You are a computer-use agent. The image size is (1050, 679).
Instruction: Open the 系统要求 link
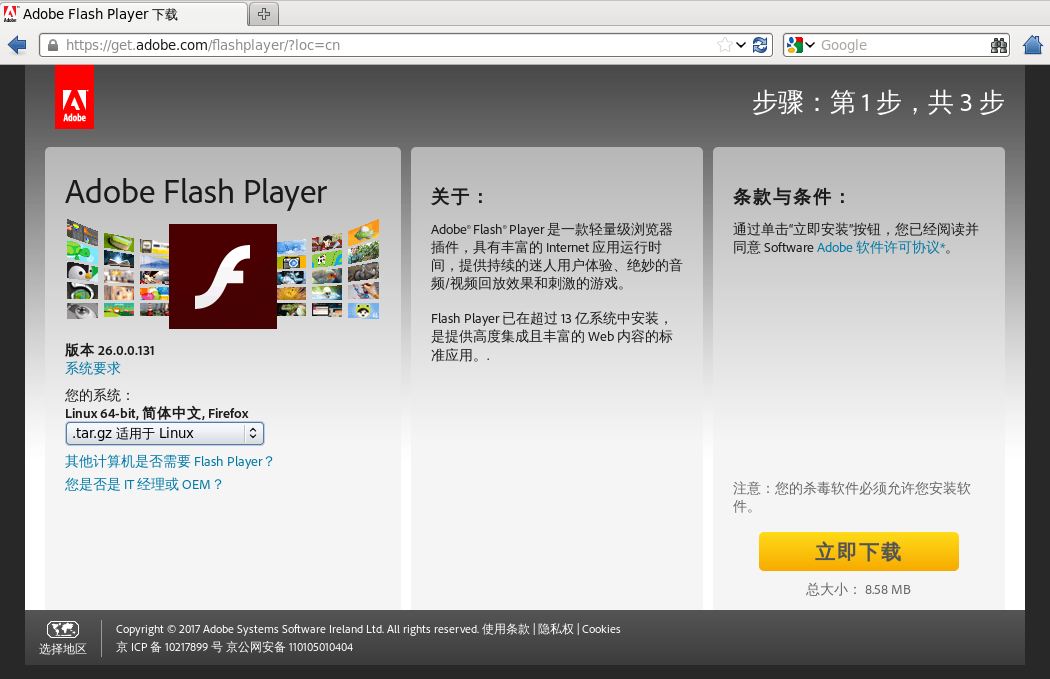point(92,368)
